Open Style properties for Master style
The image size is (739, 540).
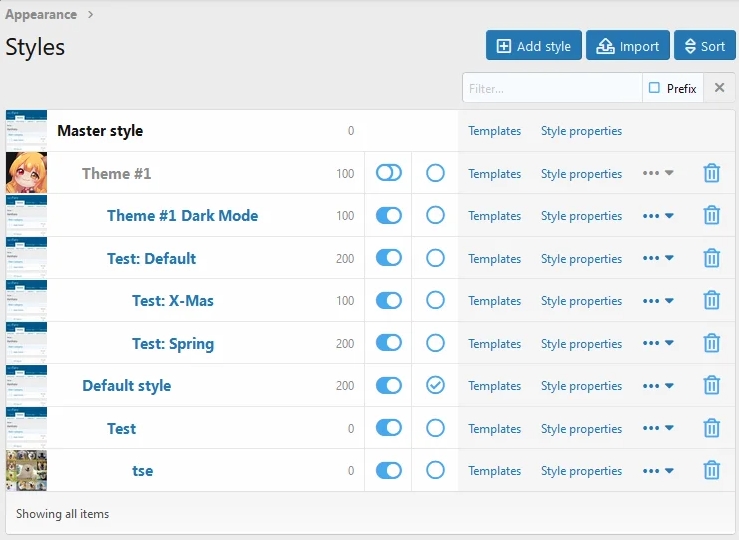coord(581,131)
